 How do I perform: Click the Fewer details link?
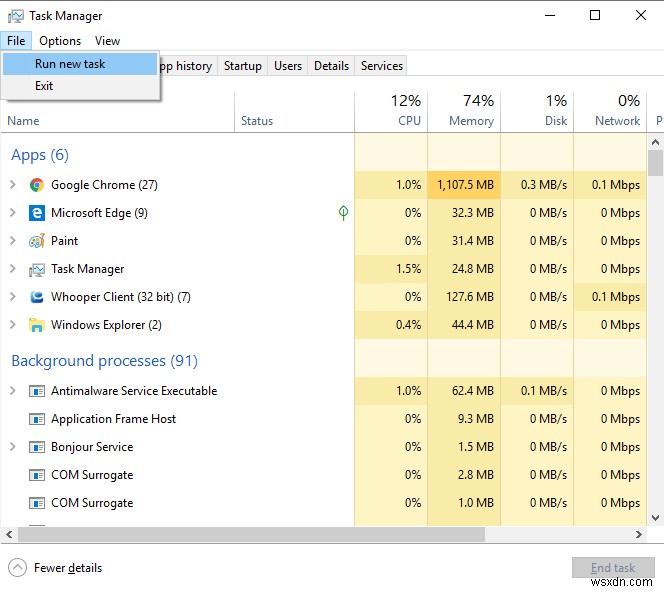point(68,568)
